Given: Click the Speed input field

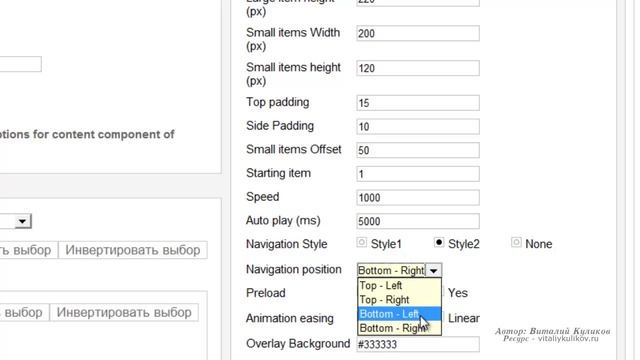Looking at the screenshot, I should (x=418, y=198).
